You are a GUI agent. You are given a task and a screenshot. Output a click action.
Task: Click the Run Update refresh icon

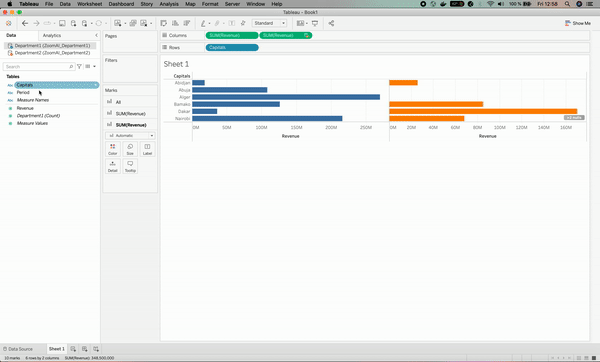click(x=99, y=23)
